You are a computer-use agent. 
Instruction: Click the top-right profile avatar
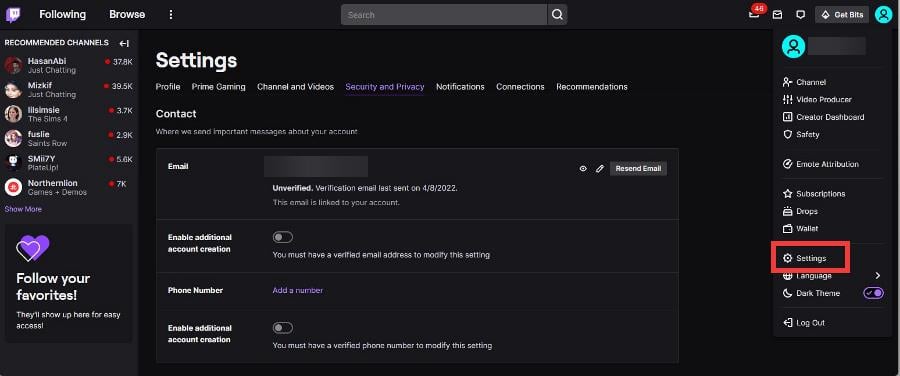883,14
